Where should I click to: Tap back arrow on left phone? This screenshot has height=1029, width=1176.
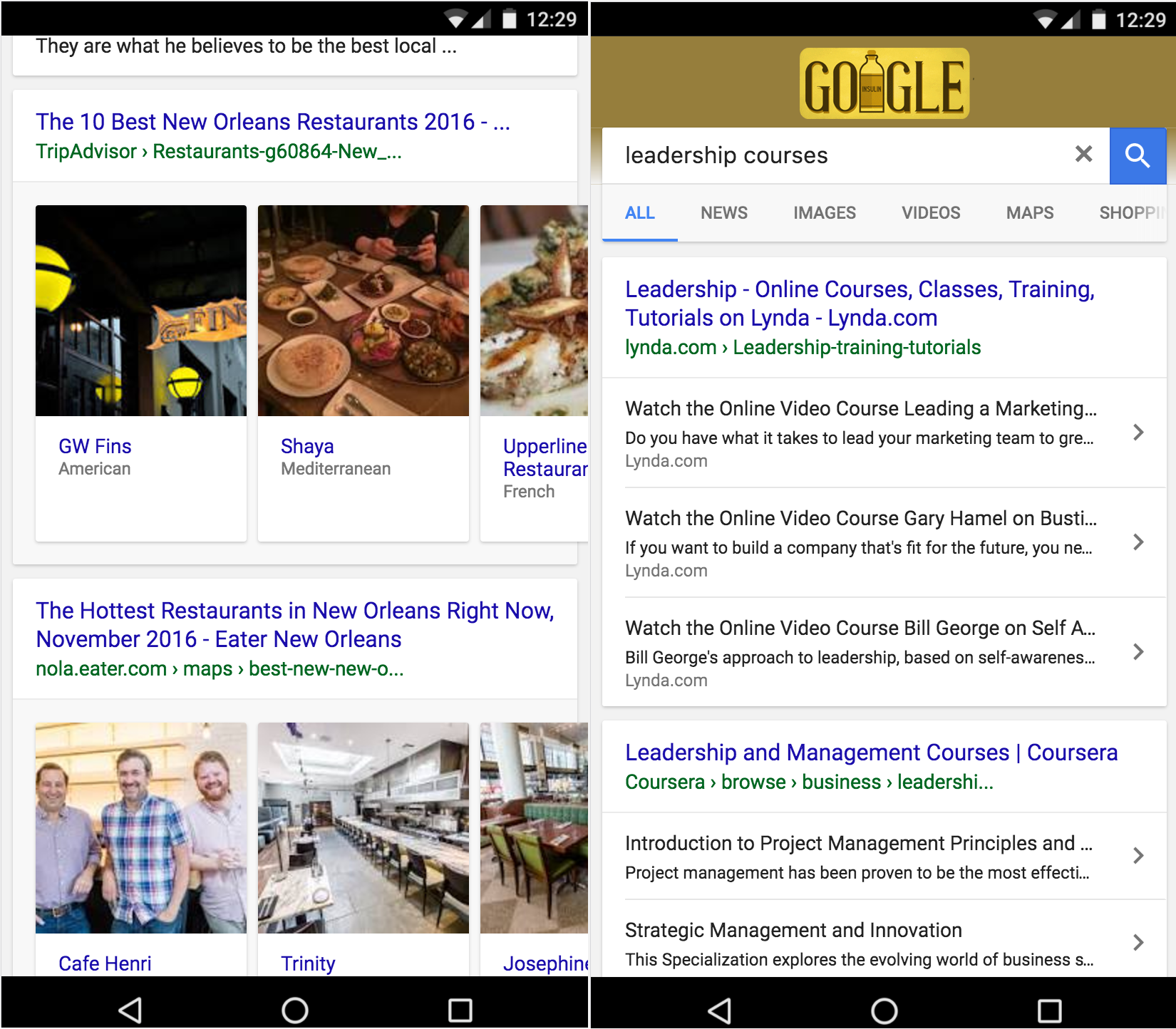pyautogui.click(x=130, y=1010)
